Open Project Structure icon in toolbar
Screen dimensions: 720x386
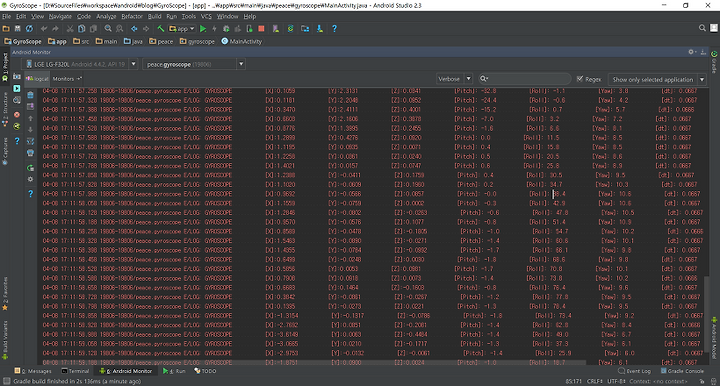[x=305, y=28]
